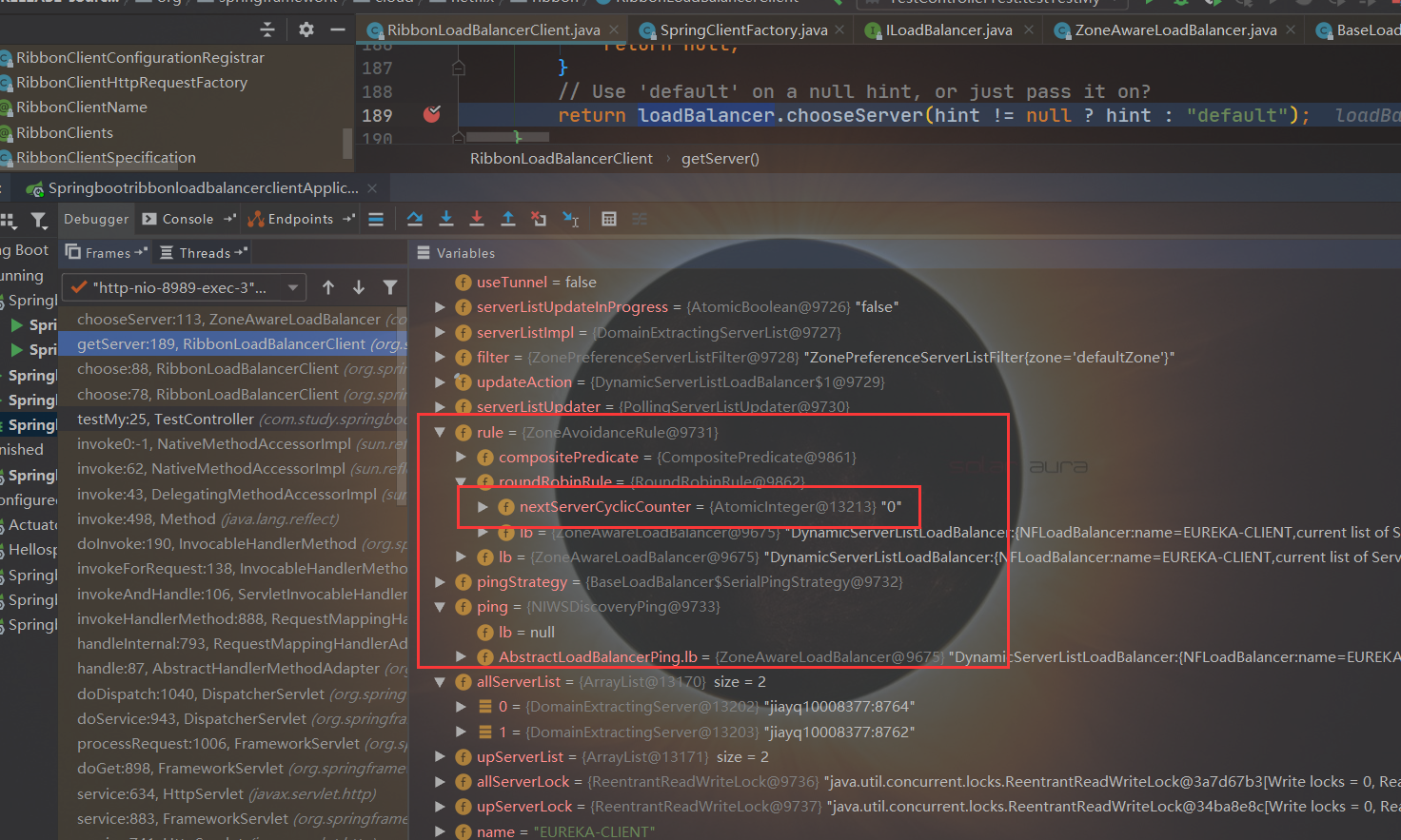Click the red Force Step Into icon
1401x840 pixels.
pos(477,219)
